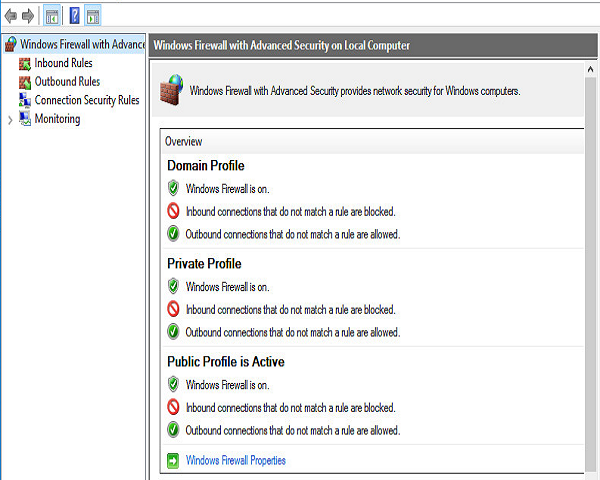Click the Private Profile outbound allowed check icon

(x=173, y=331)
